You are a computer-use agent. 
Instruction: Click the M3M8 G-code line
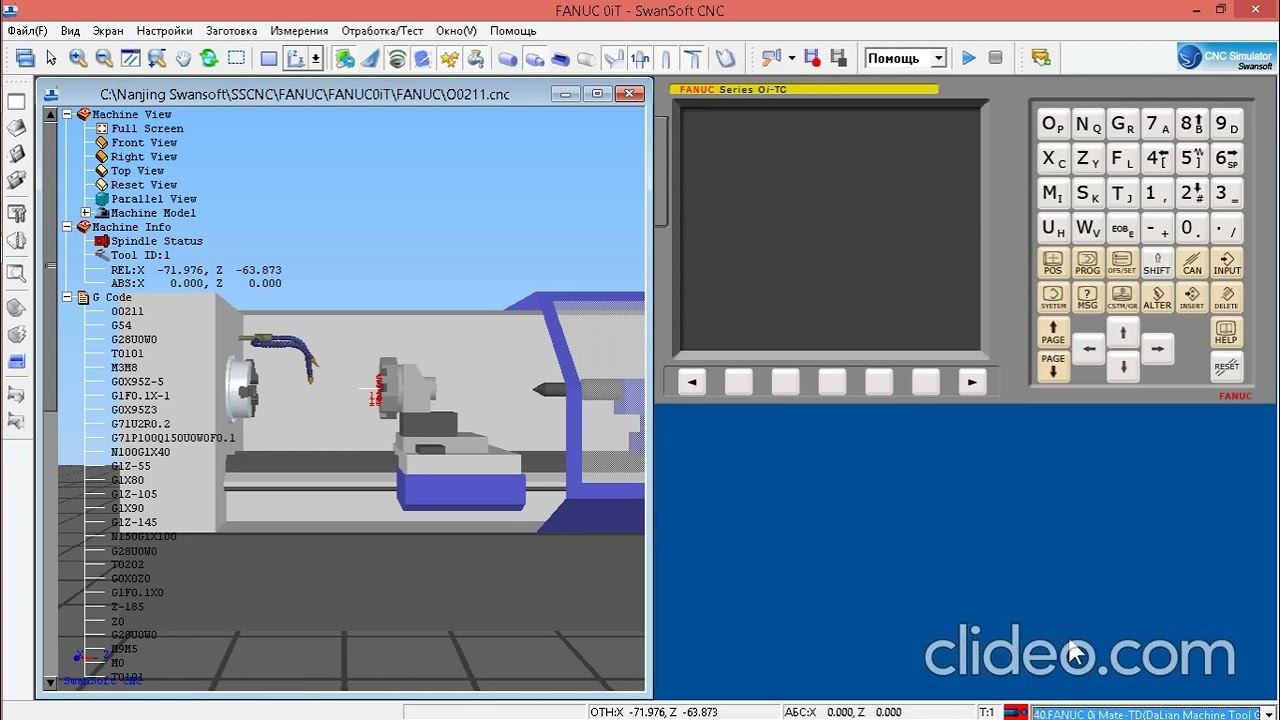pos(124,367)
